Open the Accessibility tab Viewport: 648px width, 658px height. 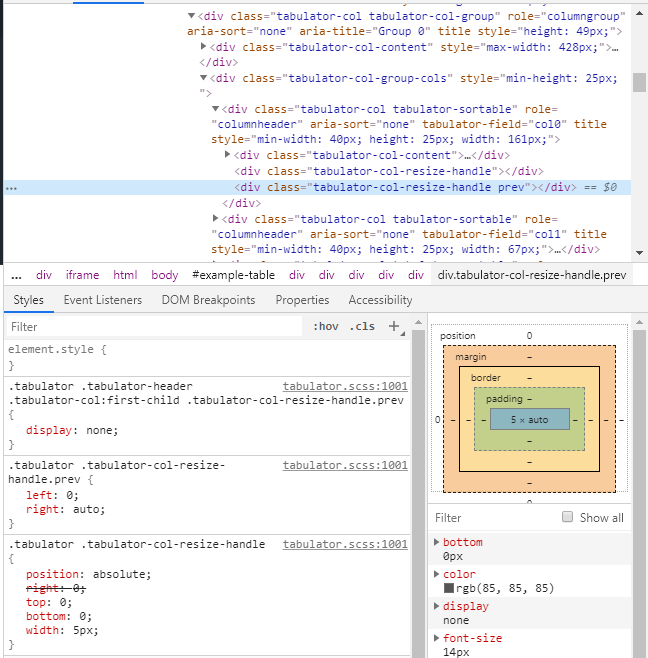pos(380,300)
